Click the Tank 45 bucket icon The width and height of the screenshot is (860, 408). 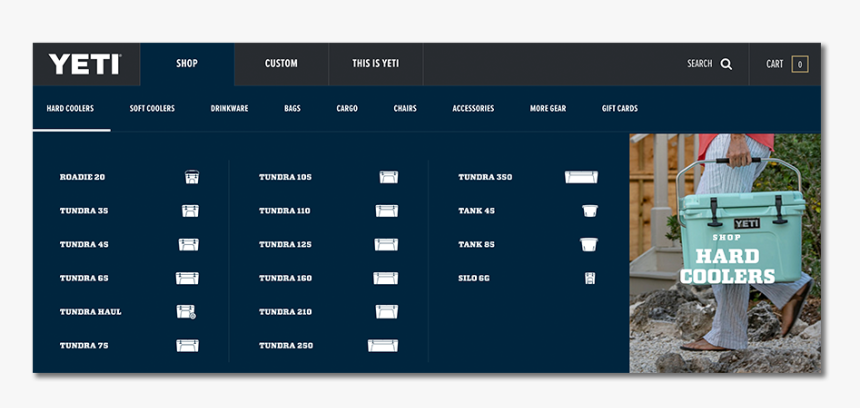click(x=590, y=211)
